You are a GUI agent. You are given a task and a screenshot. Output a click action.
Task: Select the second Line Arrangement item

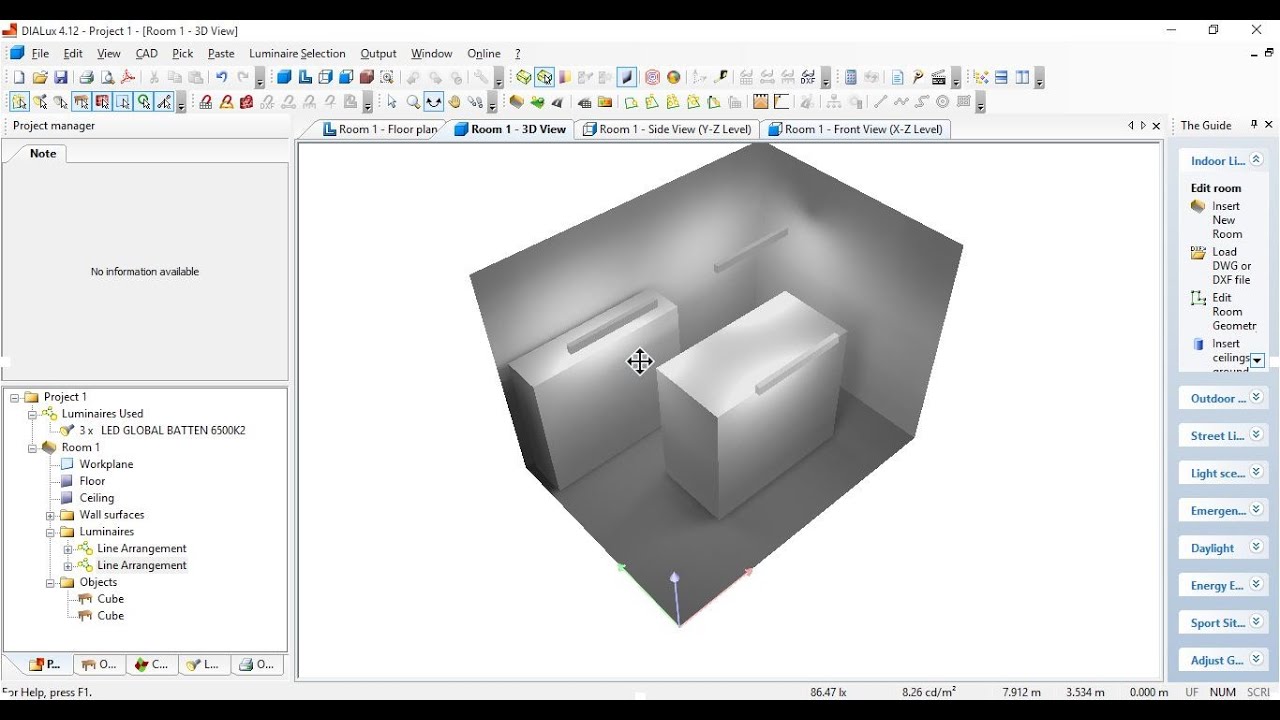click(x=141, y=566)
